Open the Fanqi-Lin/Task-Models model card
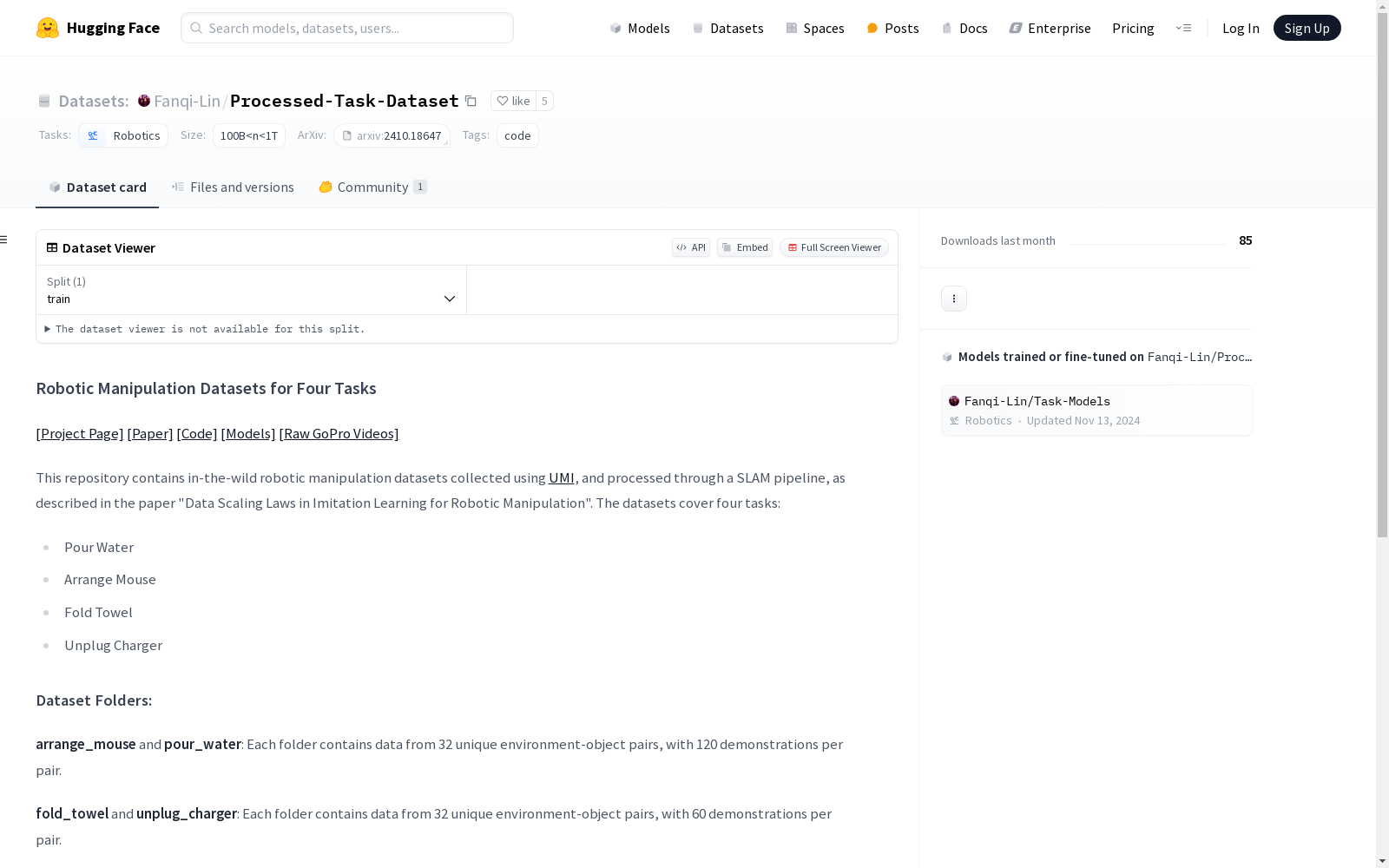 1096,410
